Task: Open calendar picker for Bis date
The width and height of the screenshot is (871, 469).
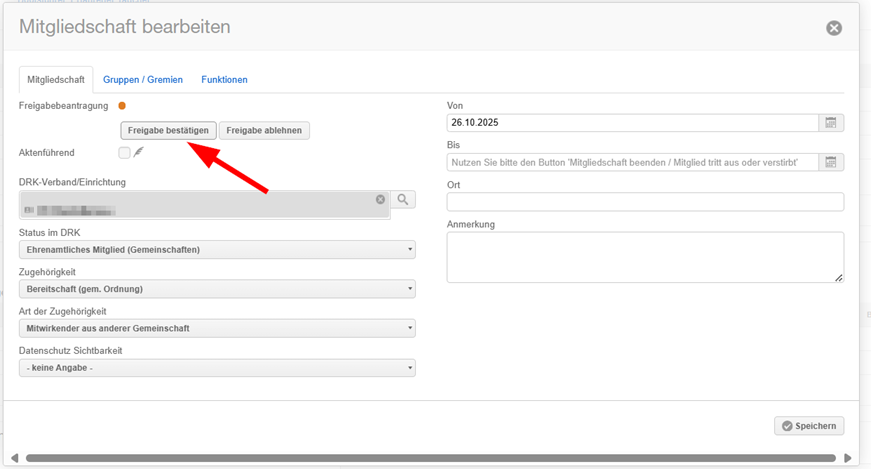Action: [x=832, y=162]
